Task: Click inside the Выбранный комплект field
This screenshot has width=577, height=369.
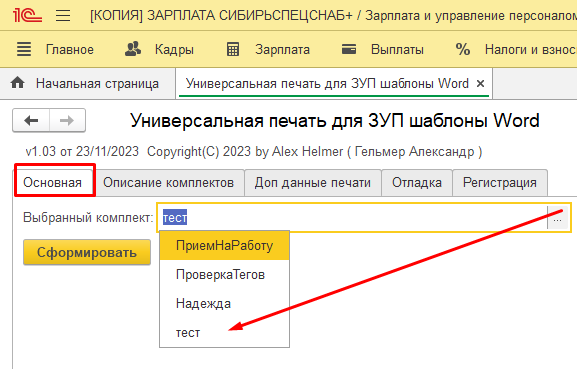Action: (352, 217)
